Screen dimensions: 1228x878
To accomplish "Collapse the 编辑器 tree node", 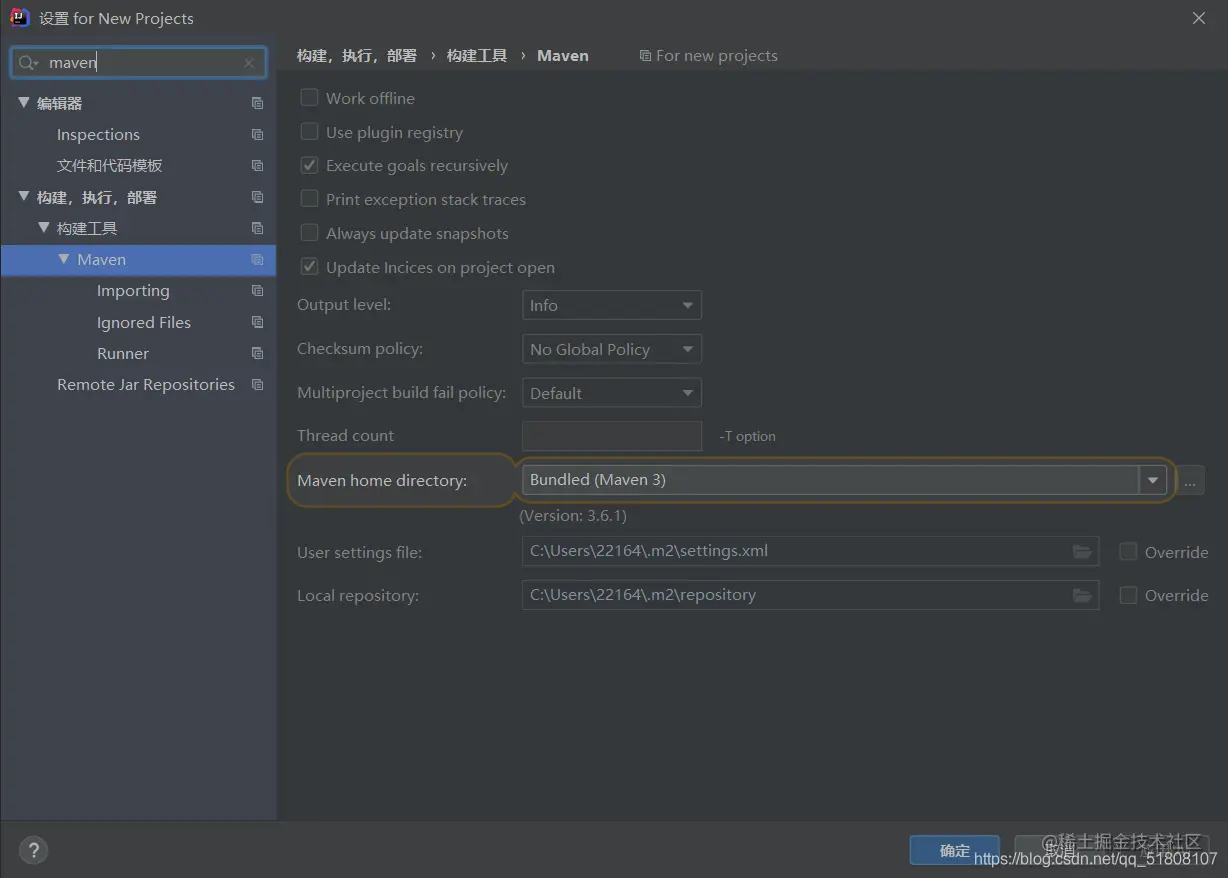I will [24, 103].
